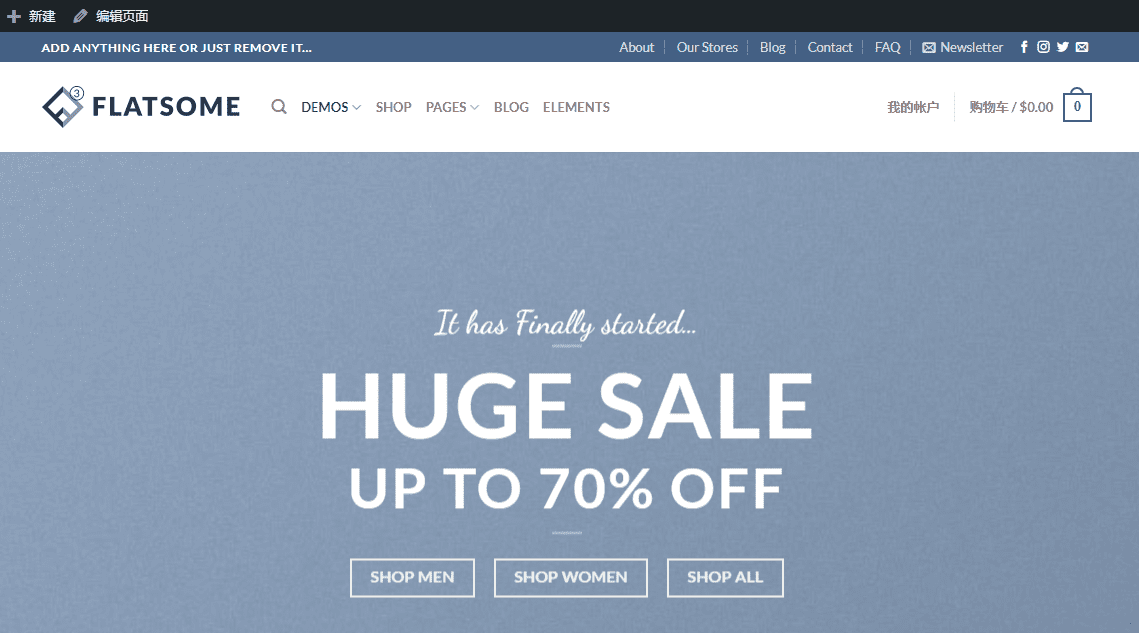Image resolution: width=1139 pixels, height=633 pixels.
Task: Expand the DEMOS dropdown menu
Action: click(331, 107)
